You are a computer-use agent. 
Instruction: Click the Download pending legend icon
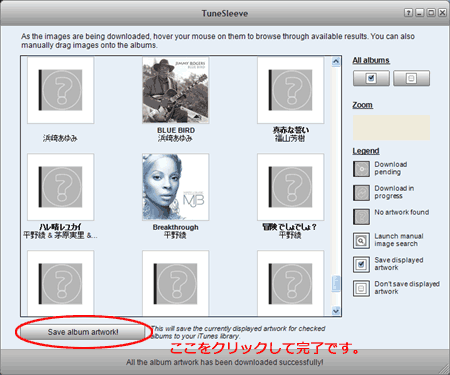pos(361,169)
